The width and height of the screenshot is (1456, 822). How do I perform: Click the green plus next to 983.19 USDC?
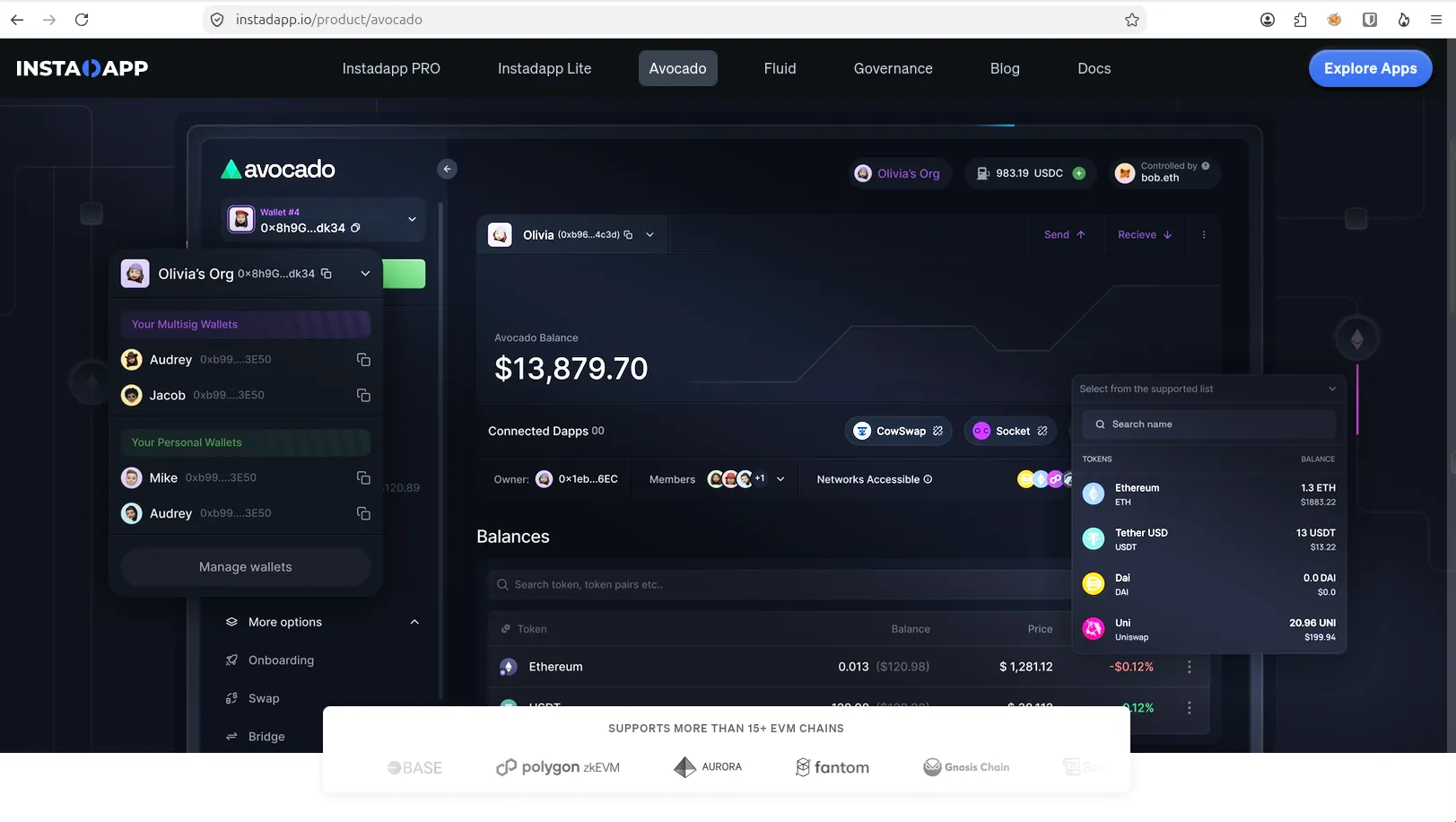tap(1079, 173)
